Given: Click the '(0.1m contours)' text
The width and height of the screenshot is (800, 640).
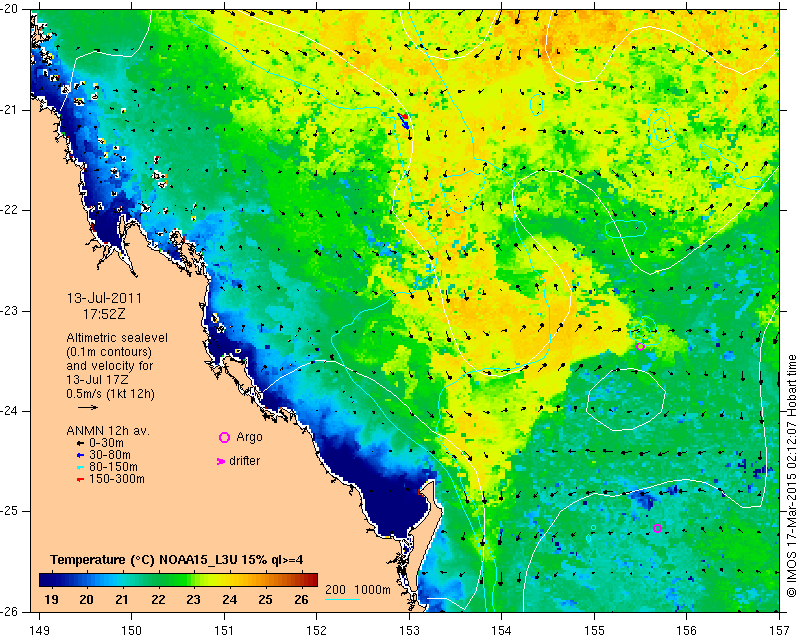Looking at the screenshot, I should [109, 352].
